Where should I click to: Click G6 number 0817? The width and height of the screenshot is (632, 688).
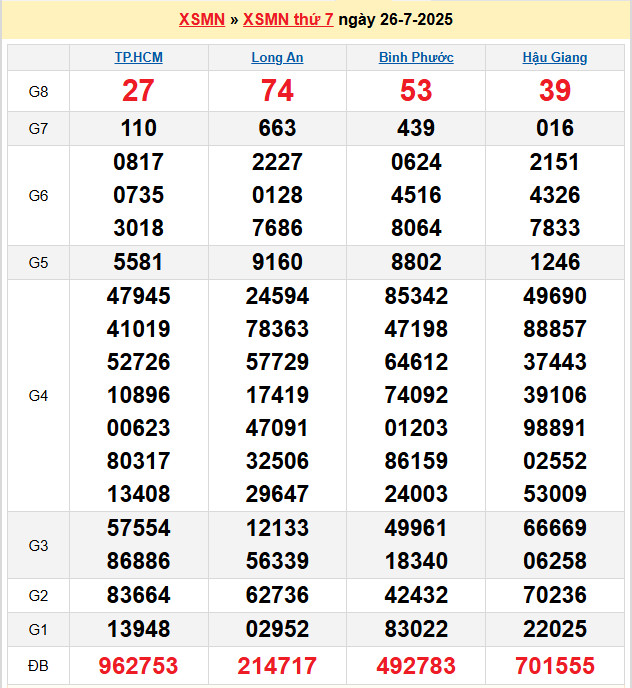click(x=139, y=162)
